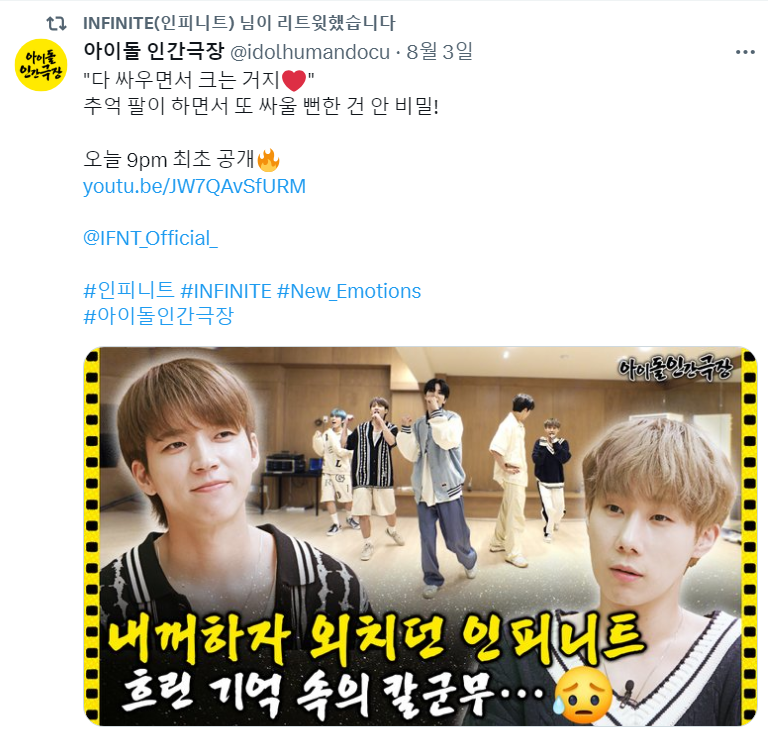Click the fire emoji after 최초 공개
The image size is (768, 737).
point(268,160)
